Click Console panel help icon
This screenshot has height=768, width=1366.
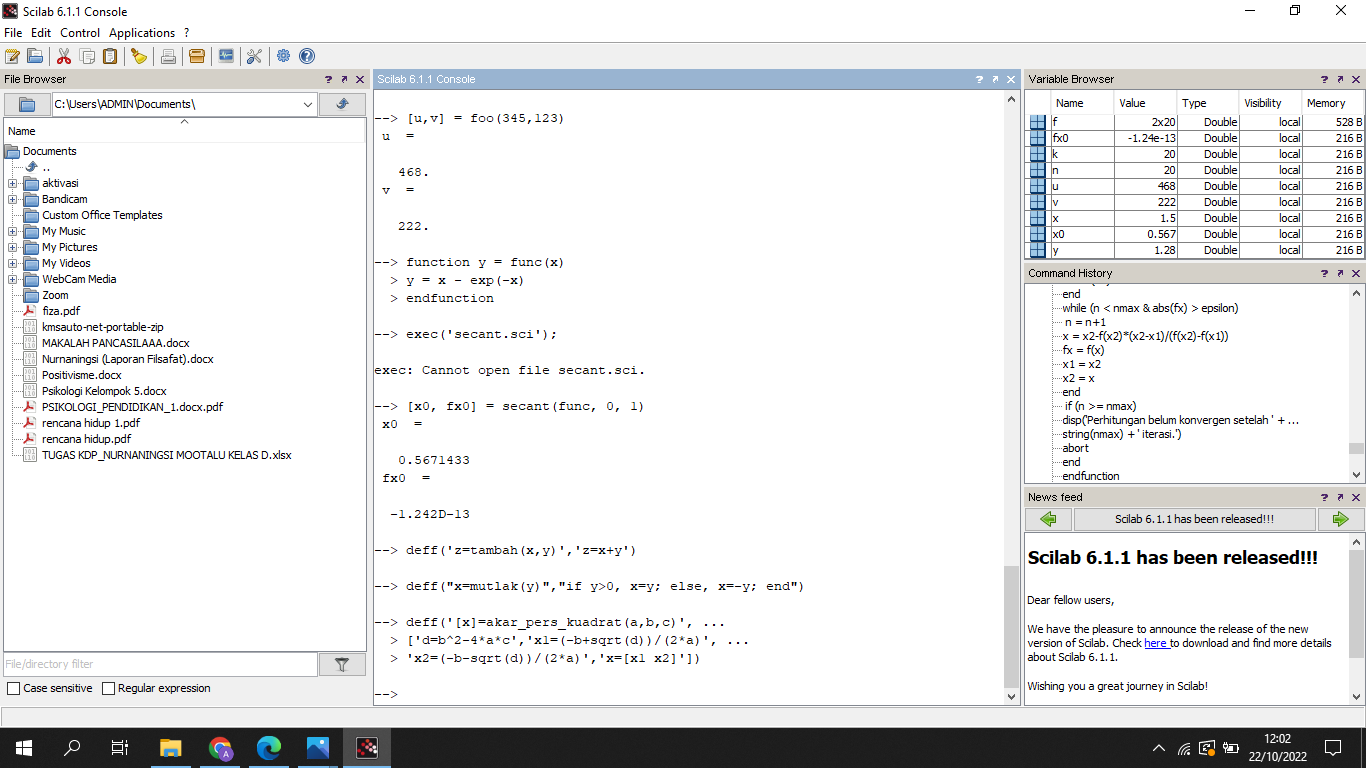[x=980, y=79]
